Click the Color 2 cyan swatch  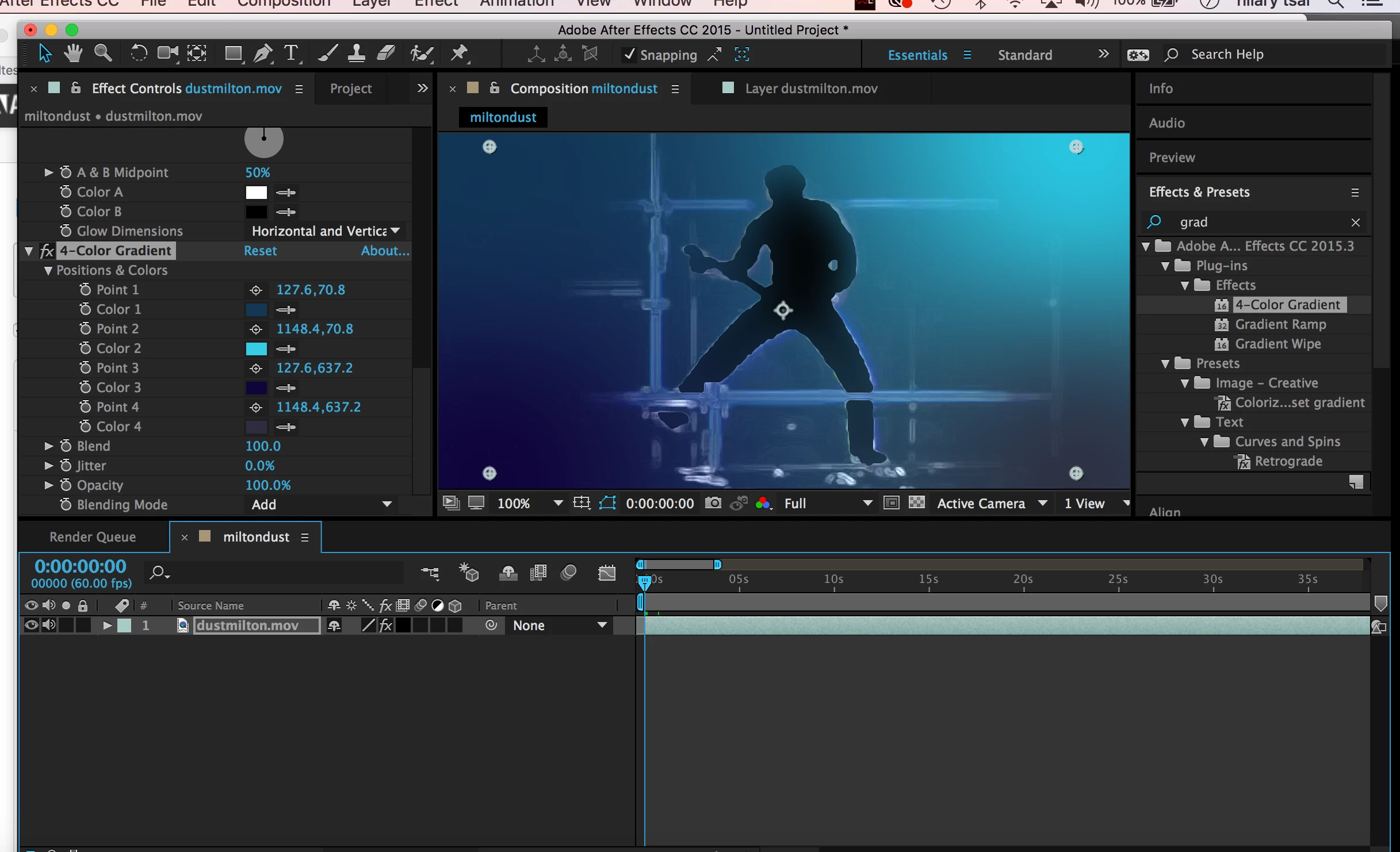(256, 348)
